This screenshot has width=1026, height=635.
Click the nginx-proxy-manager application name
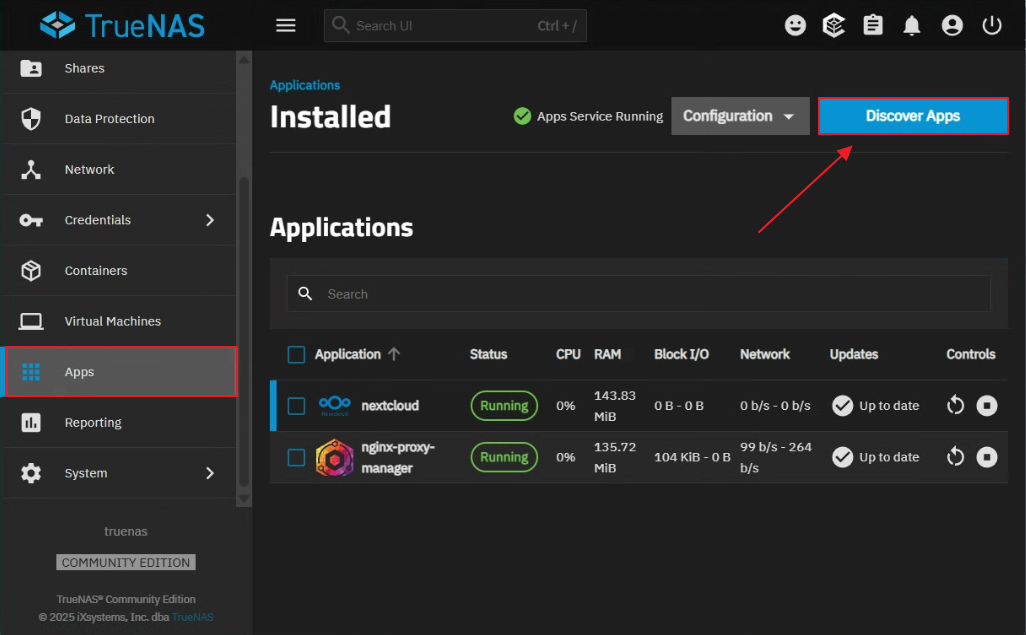click(398, 458)
